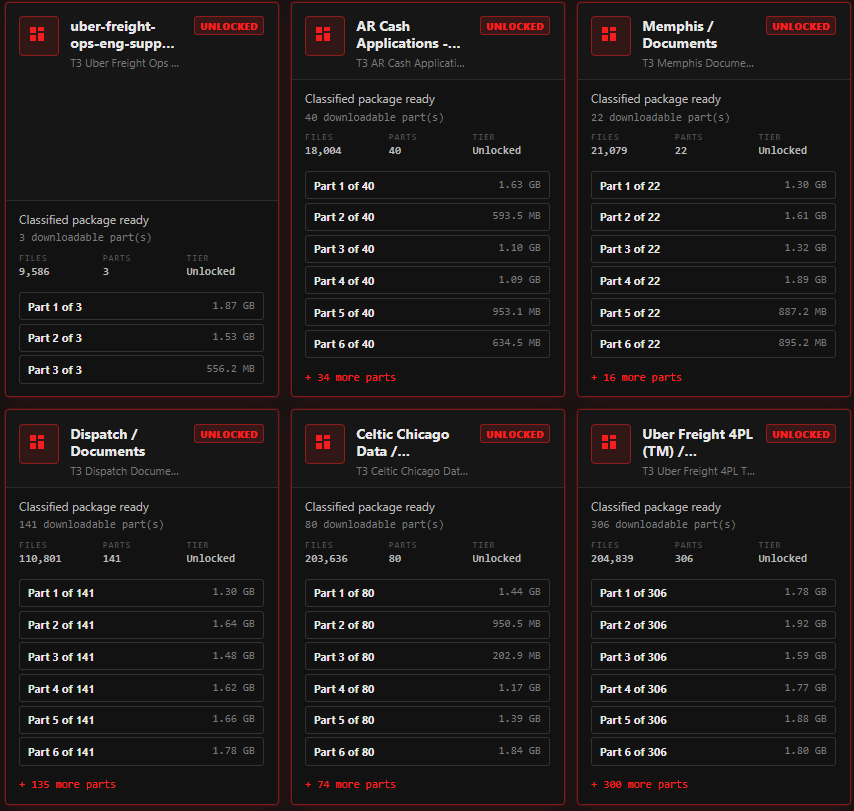Expand + 135 more parts under Dispatch
854x811 pixels.
click(x=68, y=784)
